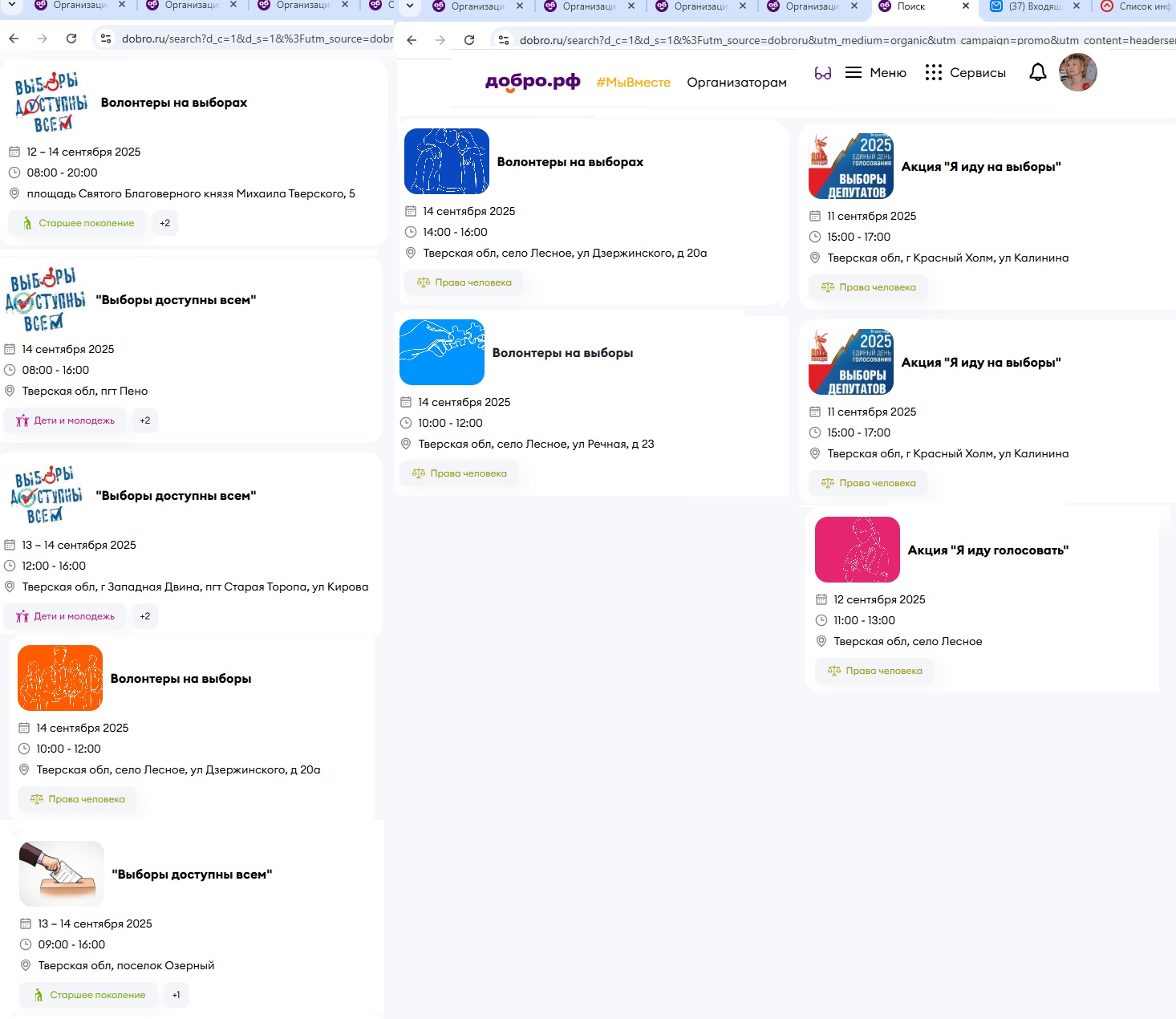This screenshot has width=1176, height=1019.
Task: View site info icon in right window address bar
Action: click(x=504, y=40)
